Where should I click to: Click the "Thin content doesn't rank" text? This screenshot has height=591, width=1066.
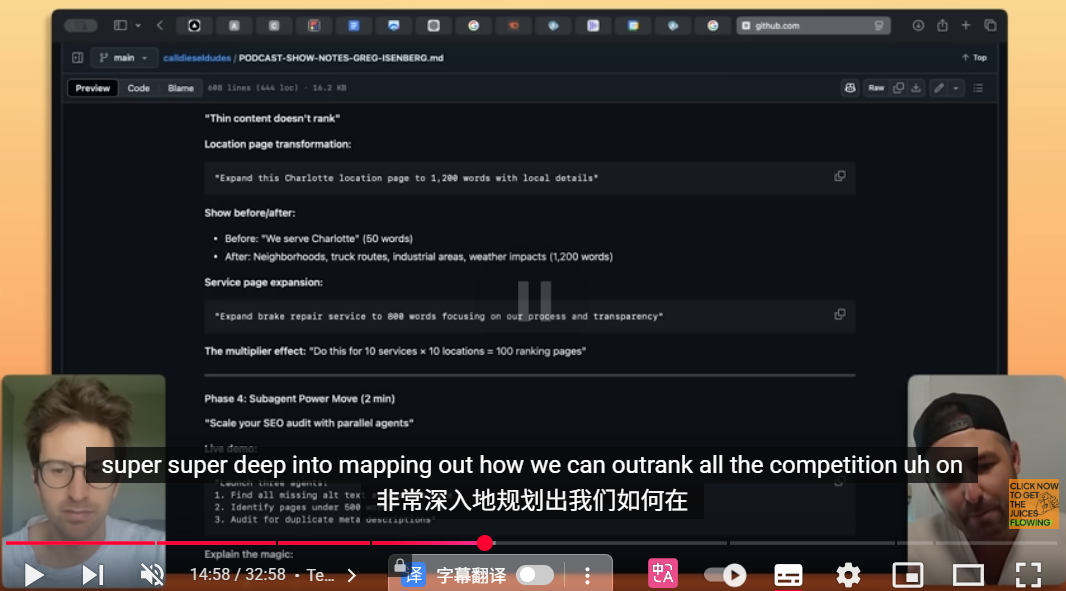[272, 118]
